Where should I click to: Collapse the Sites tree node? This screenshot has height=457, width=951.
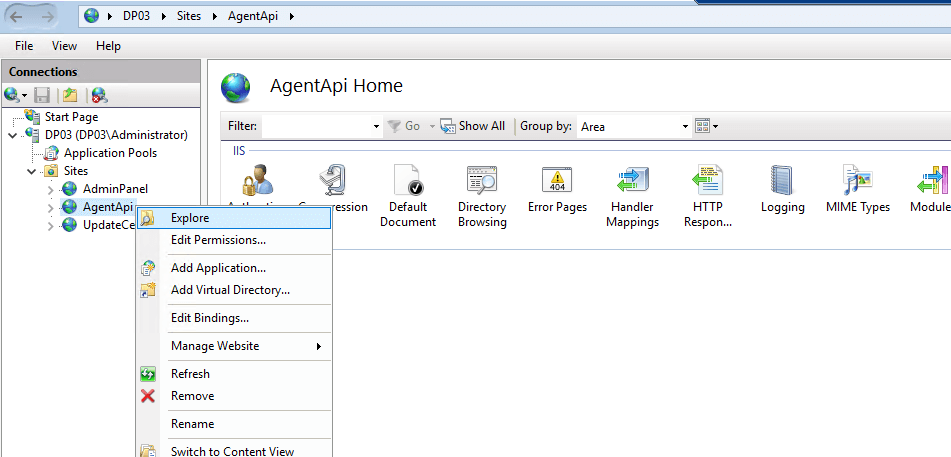(x=32, y=171)
